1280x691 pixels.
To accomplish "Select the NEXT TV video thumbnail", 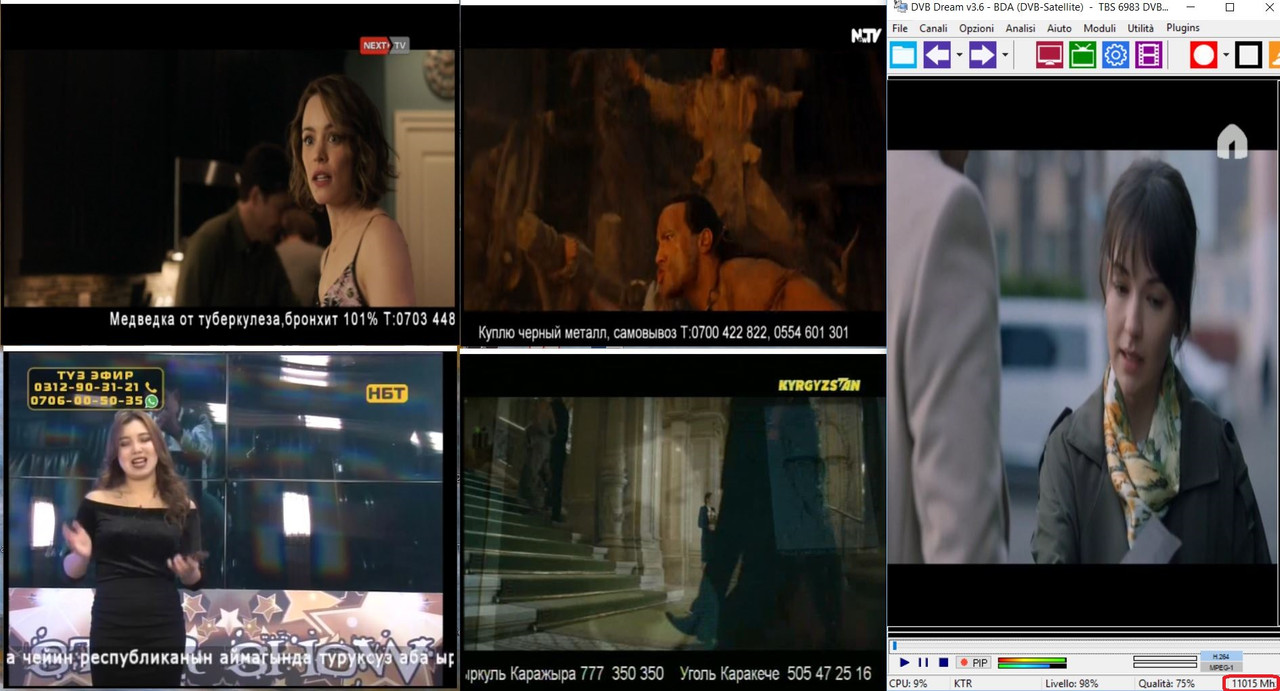I will tap(229, 176).
